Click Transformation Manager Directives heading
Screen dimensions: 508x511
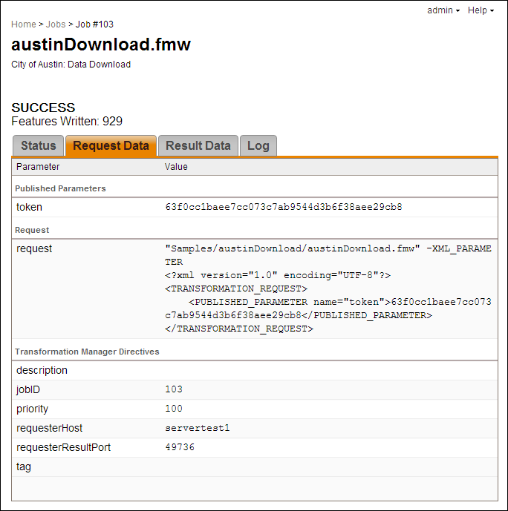coord(87,352)
